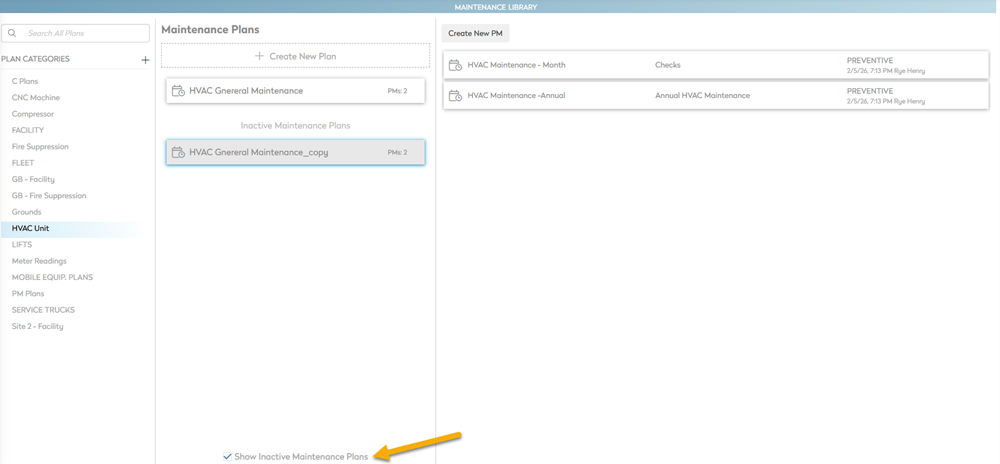Select the Fire Suppression category

point(40,147)
